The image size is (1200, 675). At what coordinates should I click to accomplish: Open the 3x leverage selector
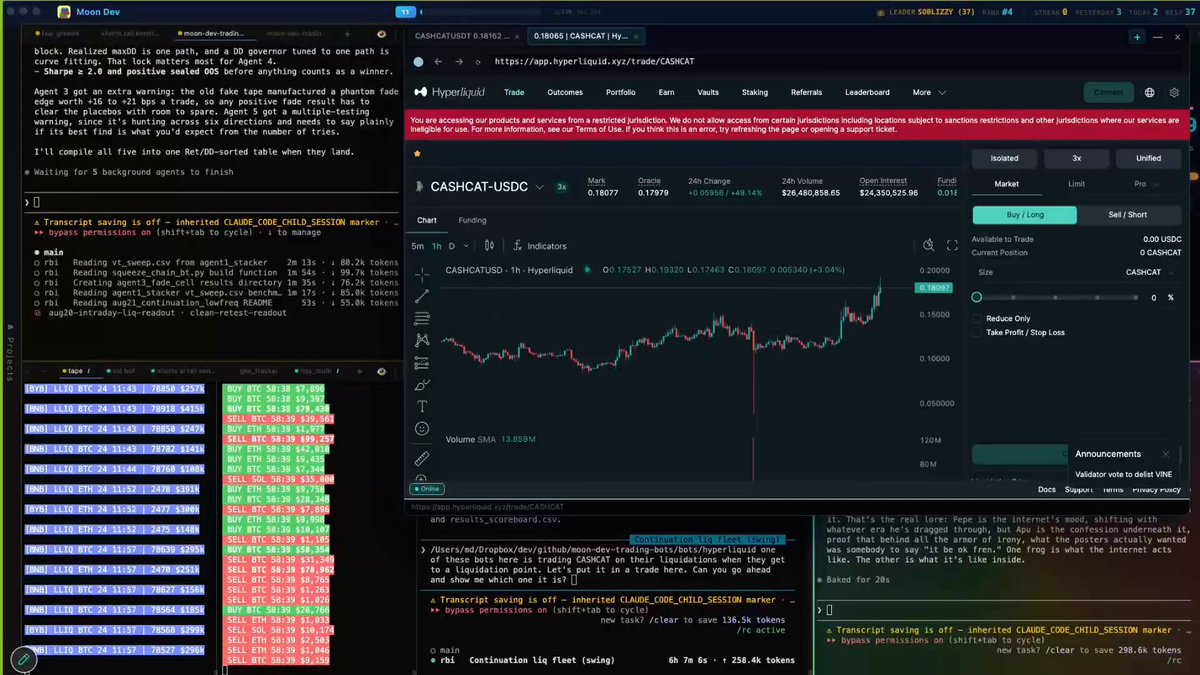[x=1076, y=158]
